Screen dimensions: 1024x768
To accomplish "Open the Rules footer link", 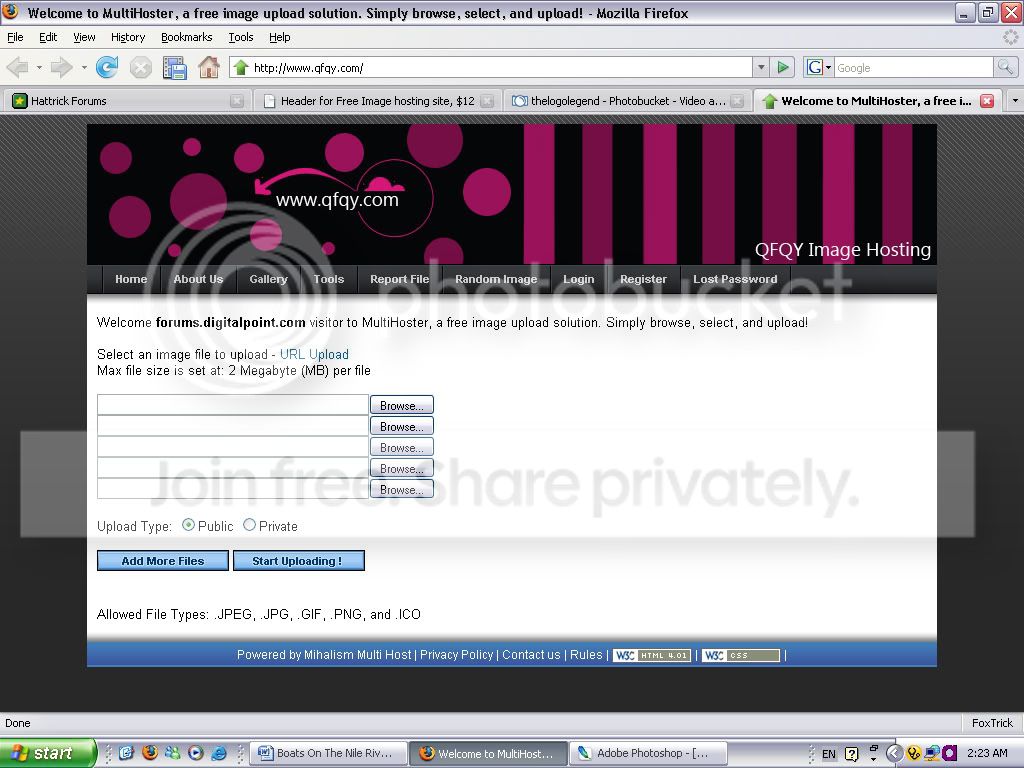I will coord(586,654).
